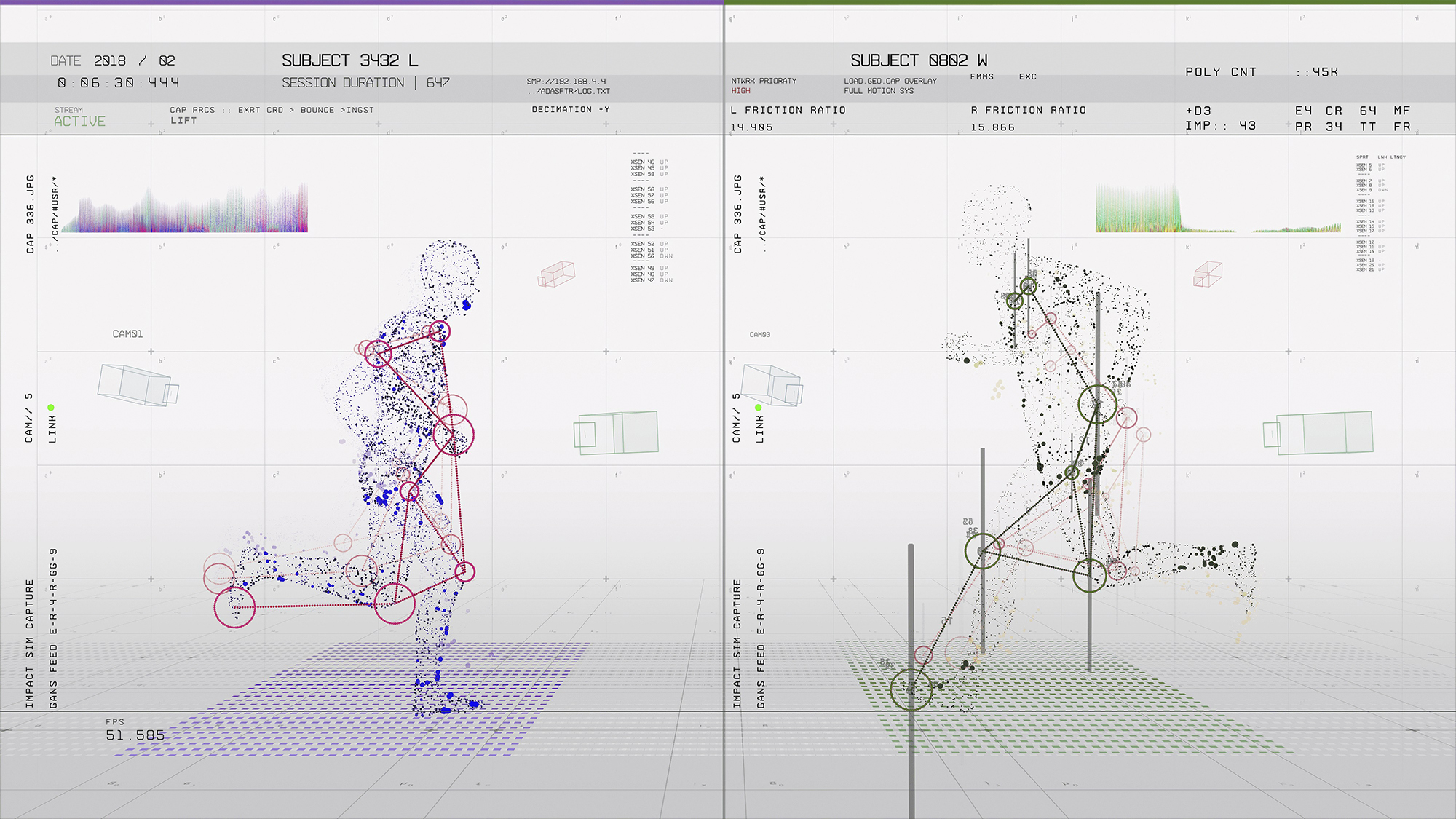Toggle the STREAM ACTIVE status
Viewport: 1456px width, 819px height.
(79, 121)
